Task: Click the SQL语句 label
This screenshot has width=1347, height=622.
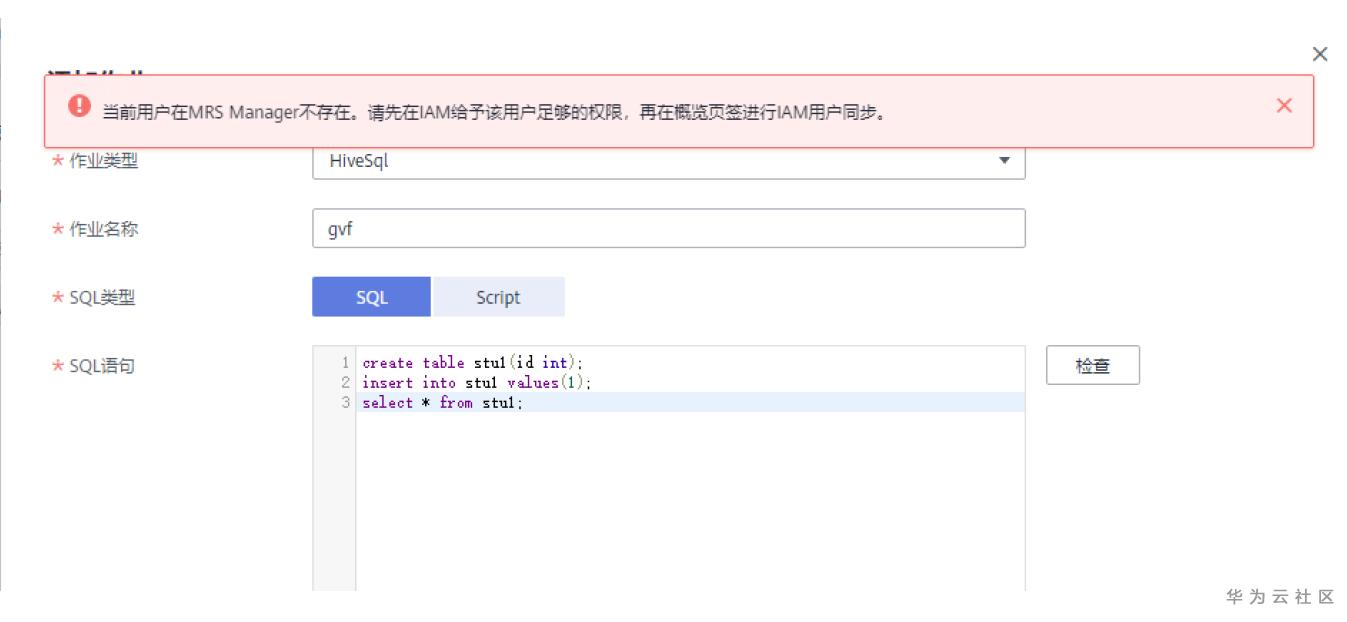Action: click(x=102, y=365)
